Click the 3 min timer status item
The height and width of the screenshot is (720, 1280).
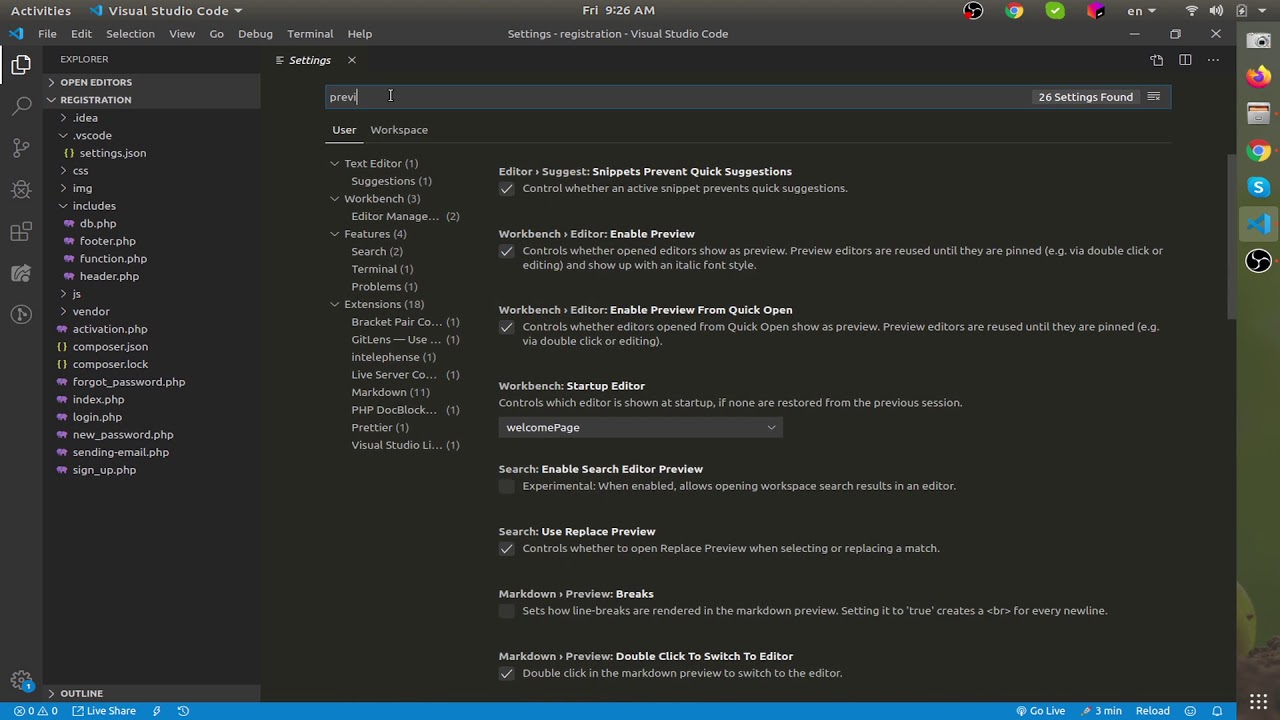[1101, 711]
